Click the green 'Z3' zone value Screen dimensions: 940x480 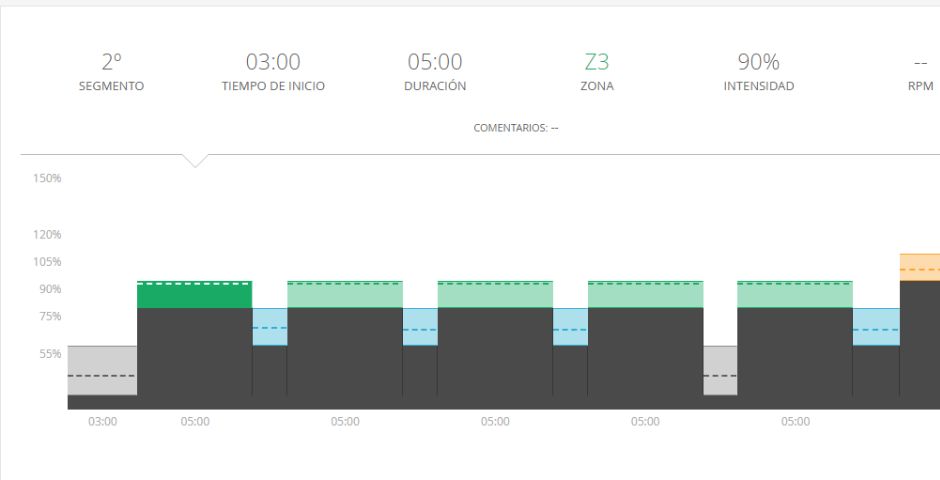coord(597,62)
